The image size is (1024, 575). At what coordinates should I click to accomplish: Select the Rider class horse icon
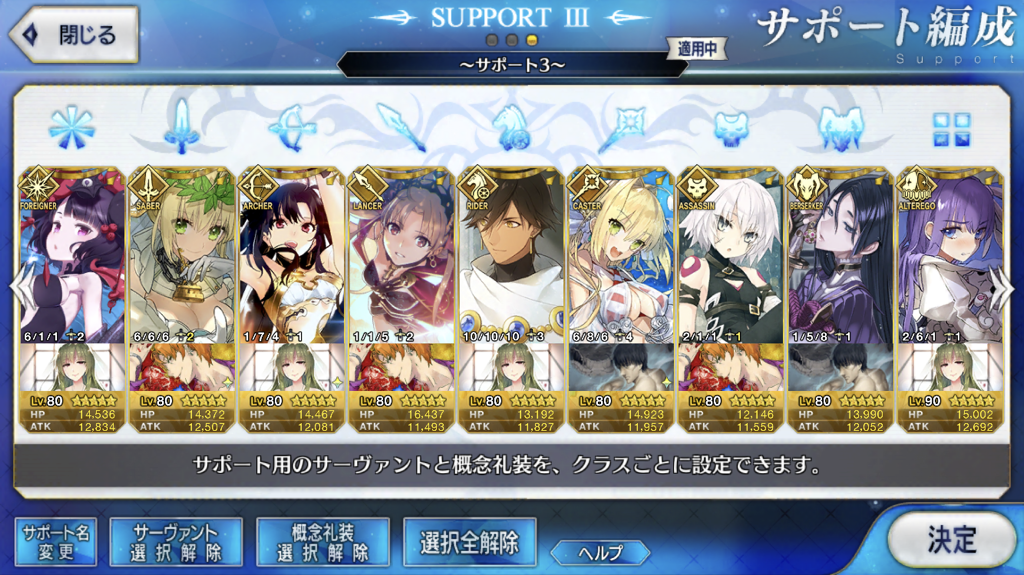(x=511, y=128)
